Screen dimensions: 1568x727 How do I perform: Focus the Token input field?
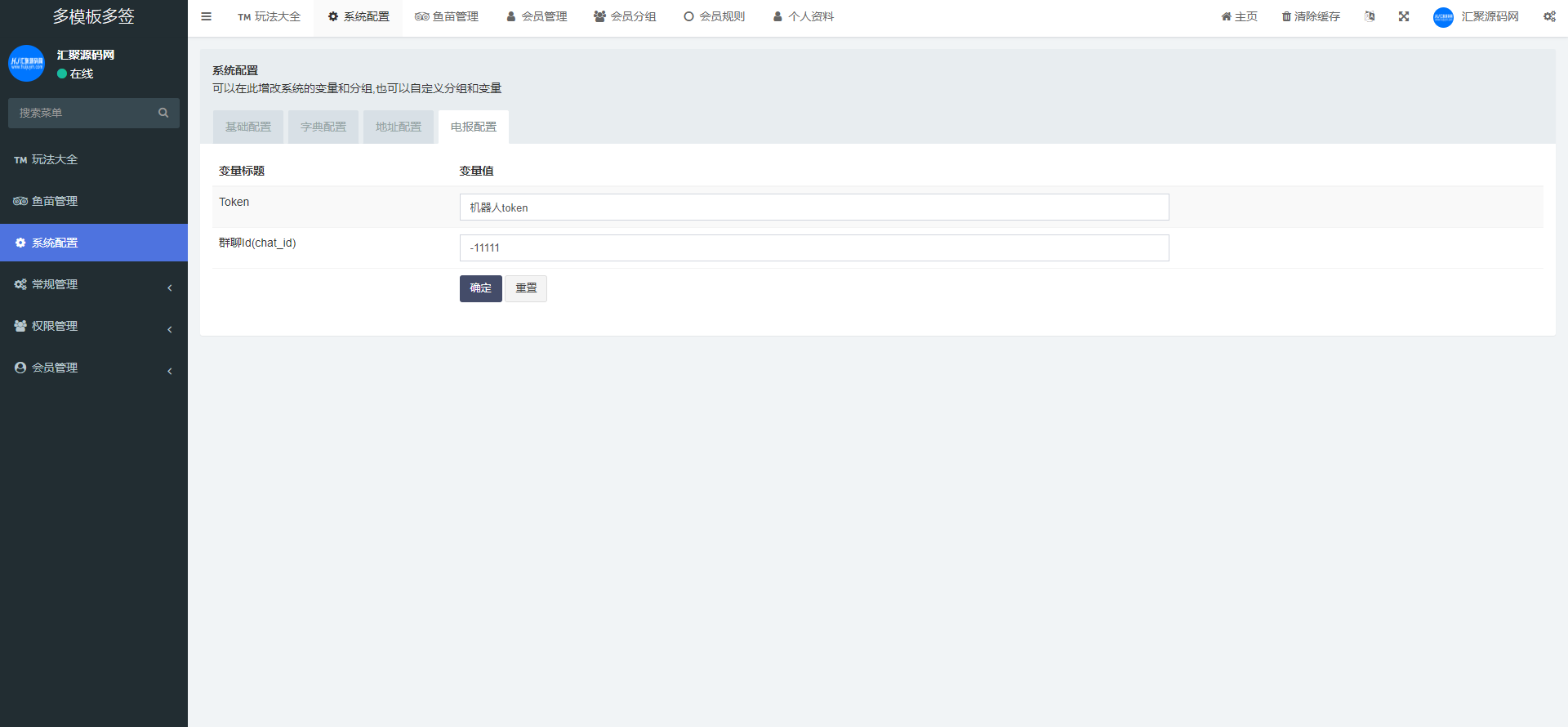(x=814, y=207)
